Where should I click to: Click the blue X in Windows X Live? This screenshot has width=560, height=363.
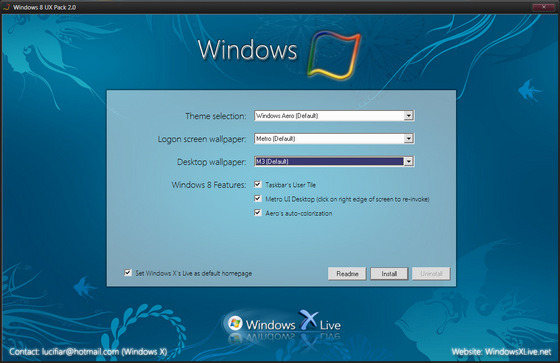pos(308,319)
